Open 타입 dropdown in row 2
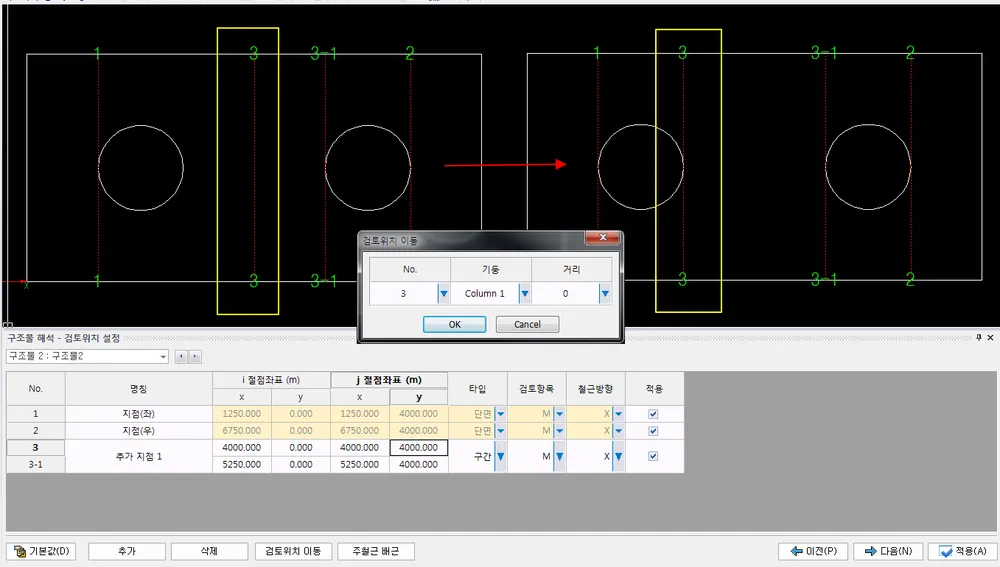 tap(501, 431)
